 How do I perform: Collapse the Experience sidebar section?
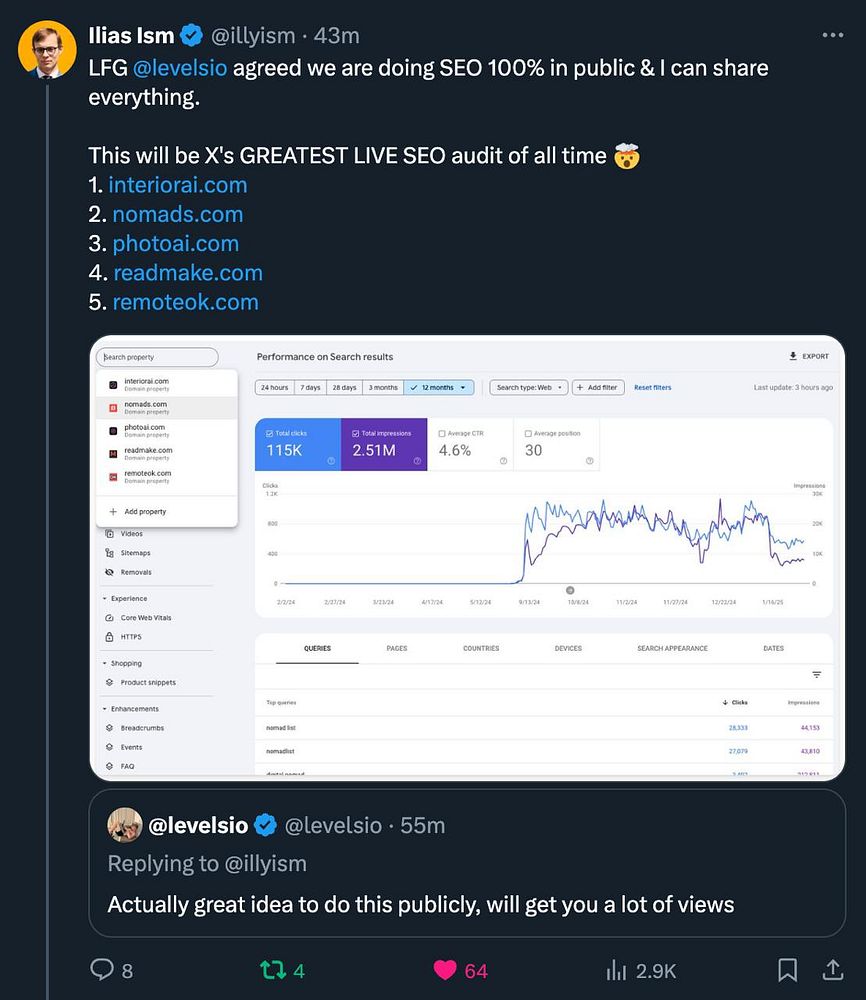point(105,599)
